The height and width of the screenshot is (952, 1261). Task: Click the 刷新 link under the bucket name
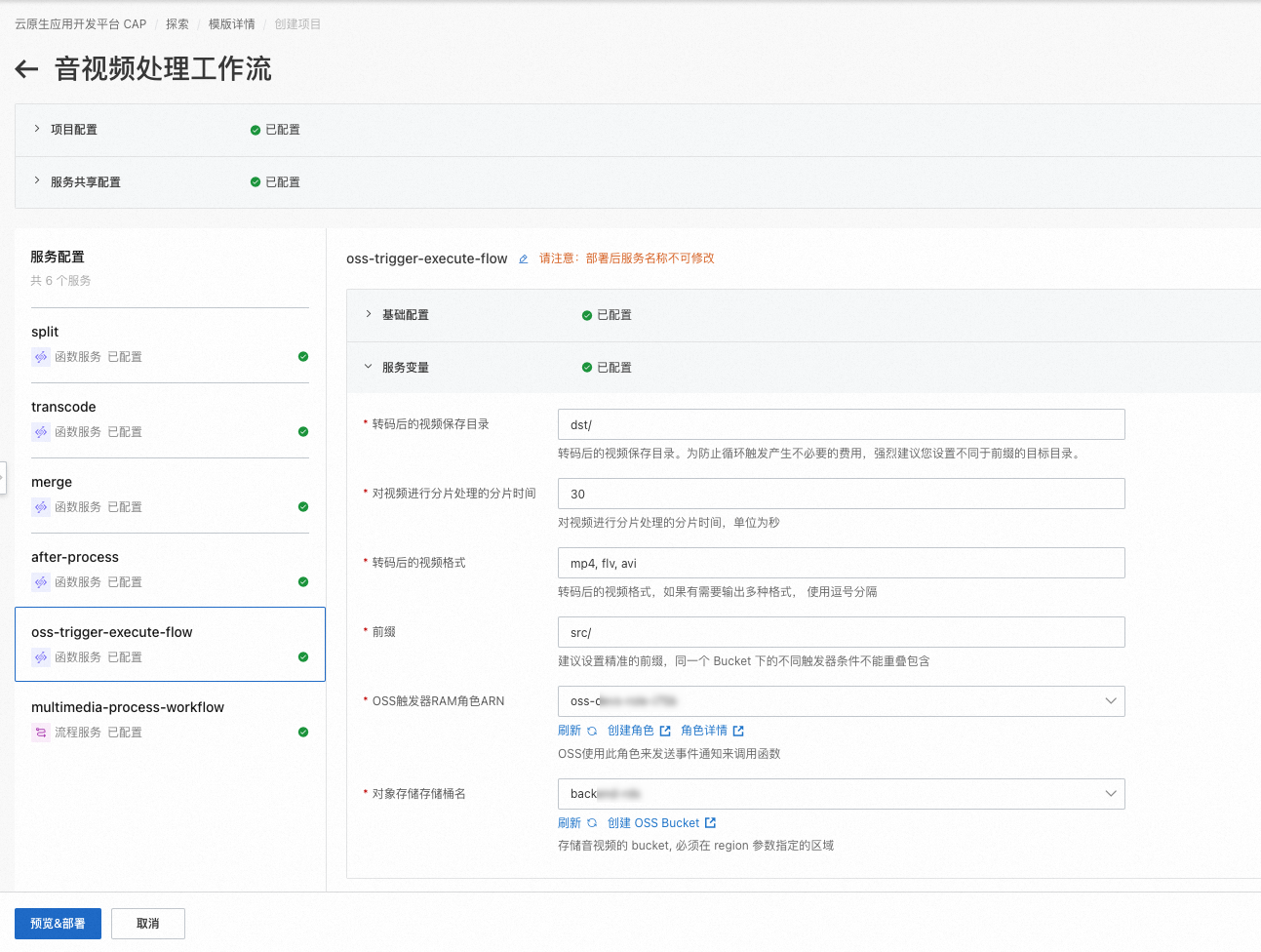click(570, 823)
